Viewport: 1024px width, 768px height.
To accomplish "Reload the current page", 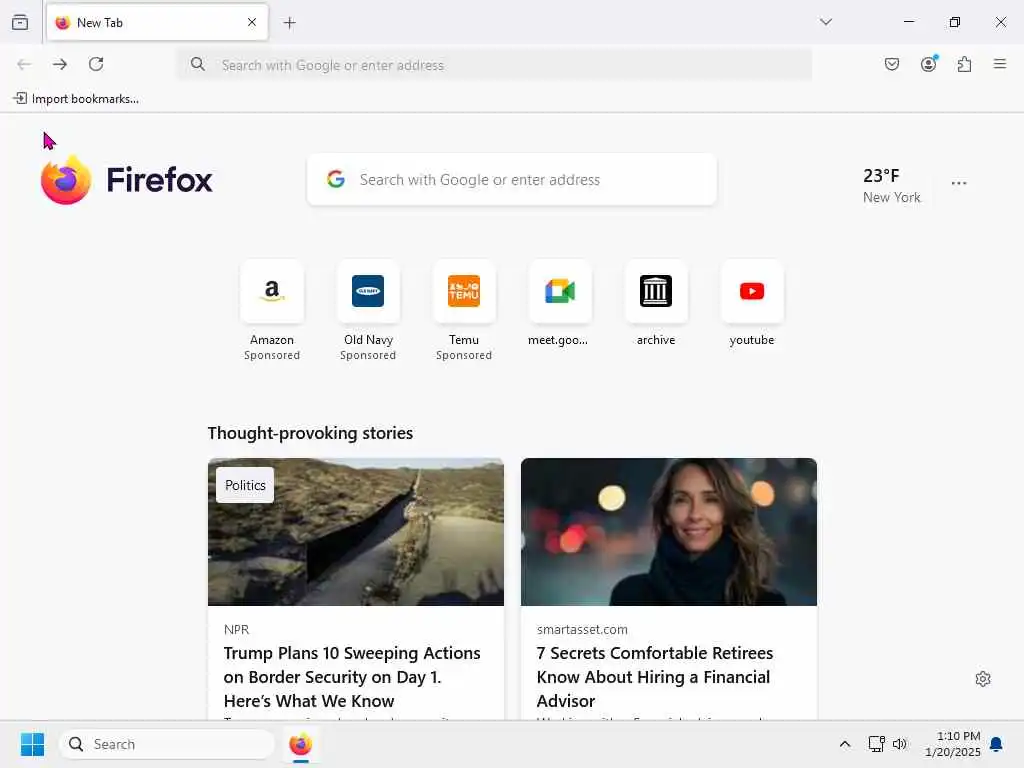I will 96,64.
